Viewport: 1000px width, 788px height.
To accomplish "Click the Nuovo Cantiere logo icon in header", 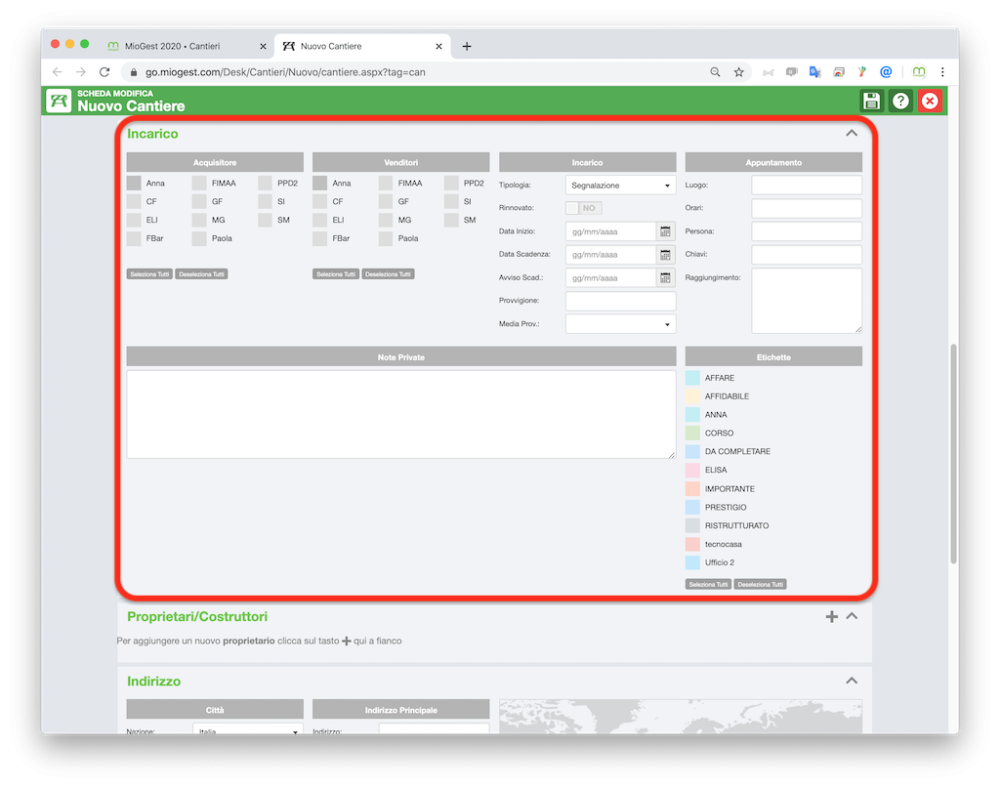I will (59, 101).
